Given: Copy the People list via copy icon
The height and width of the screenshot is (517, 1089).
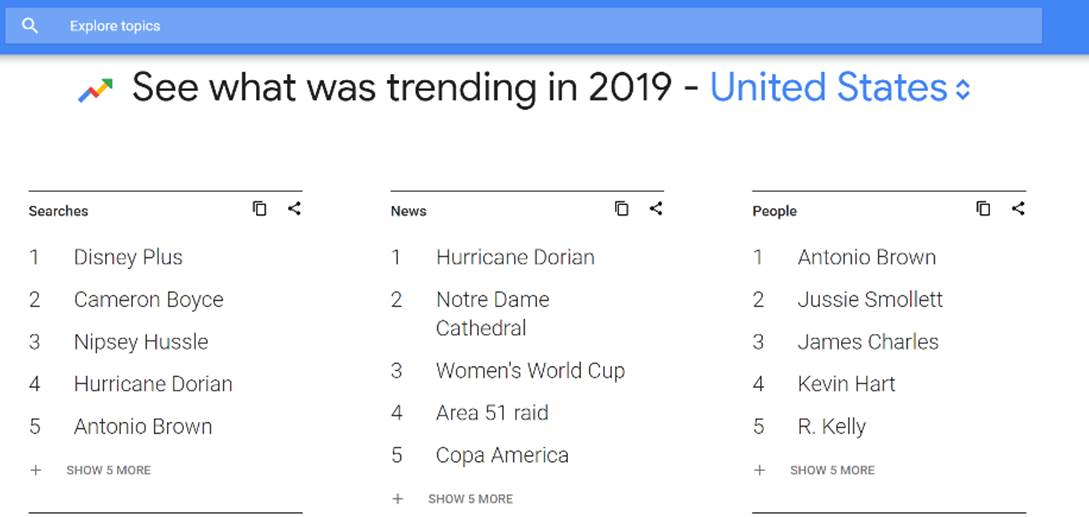Looking at the screenshot, I should [x=984, y=209].
